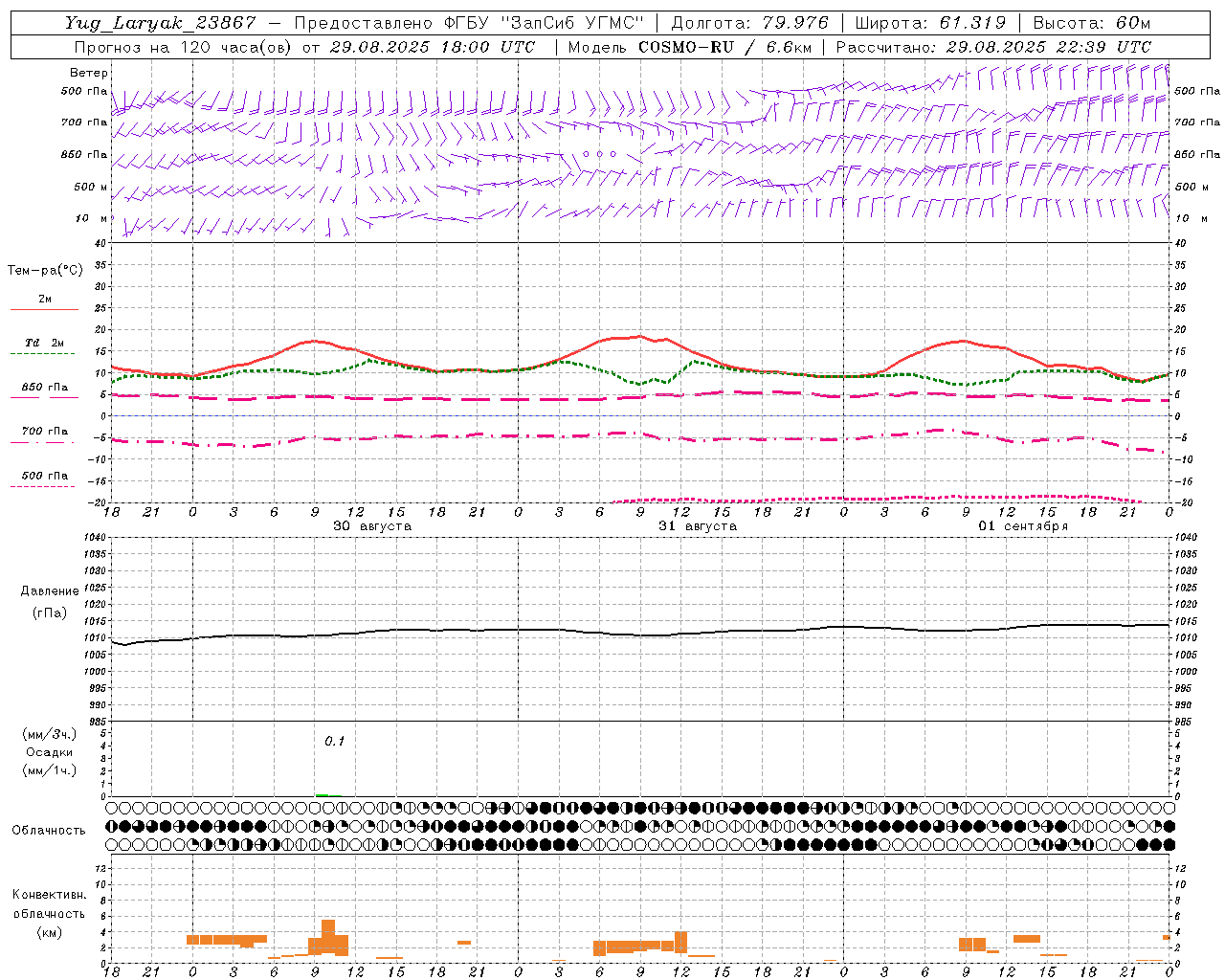Click the elevation text "Высота: 60м"

1092,23
